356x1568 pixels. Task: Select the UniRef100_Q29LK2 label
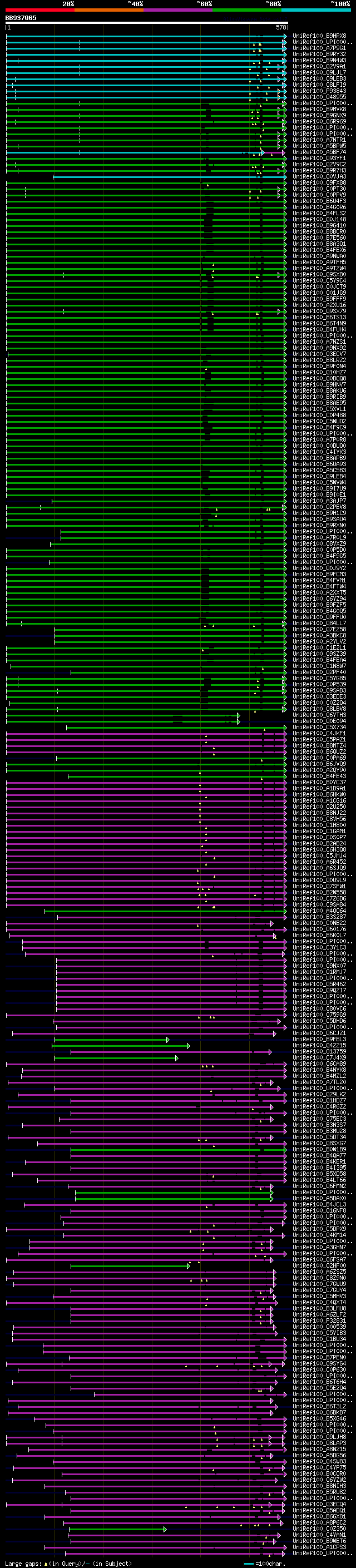click(x=319, y=1095)
